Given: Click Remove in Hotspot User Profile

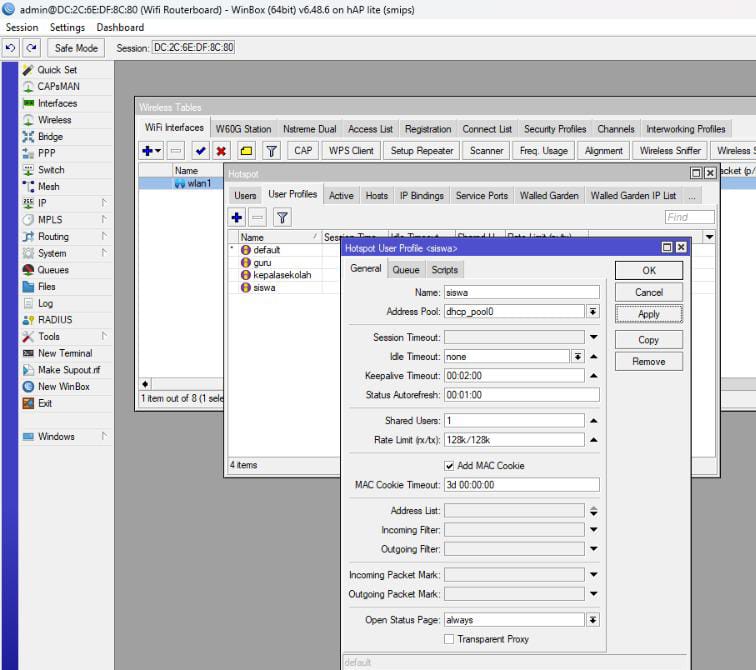Looking at the screenshot, I should click(x=648, y=362).
